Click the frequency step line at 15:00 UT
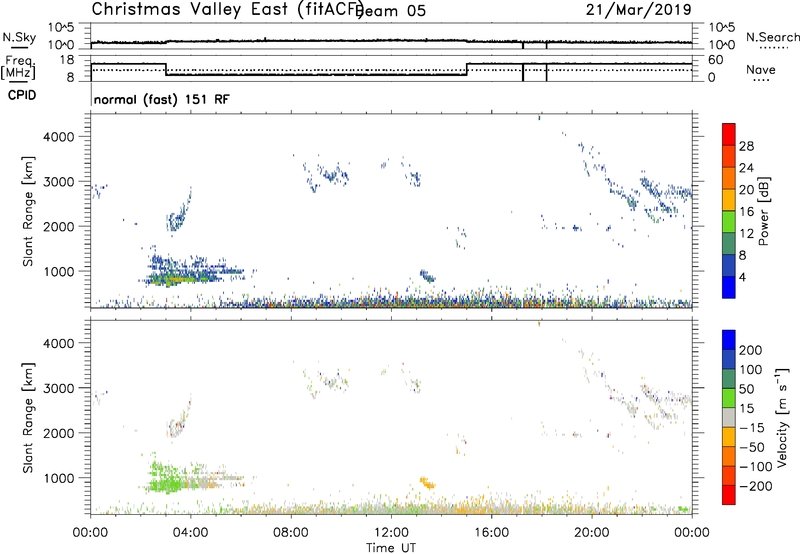This screenshot has height=554, width=800. click(x=467, y=69)
